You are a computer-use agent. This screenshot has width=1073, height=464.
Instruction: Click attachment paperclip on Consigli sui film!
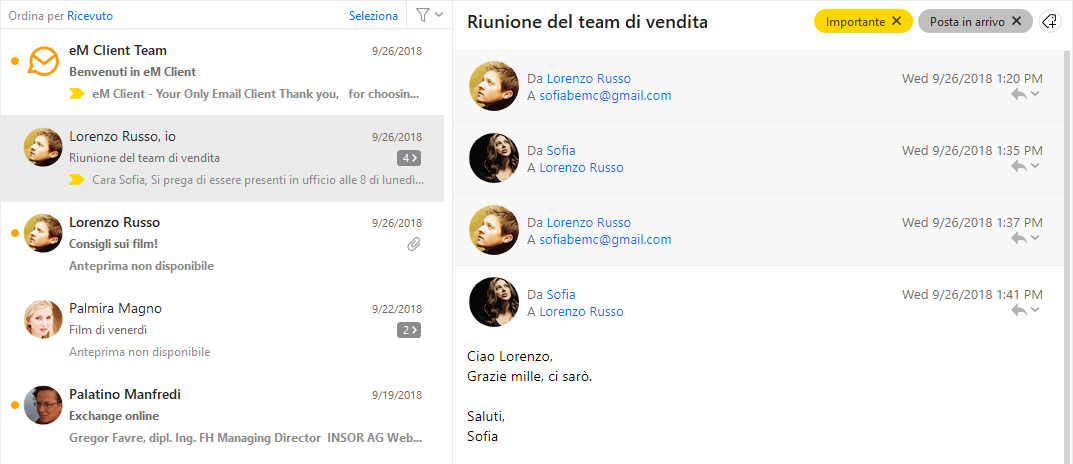[414, 244]
